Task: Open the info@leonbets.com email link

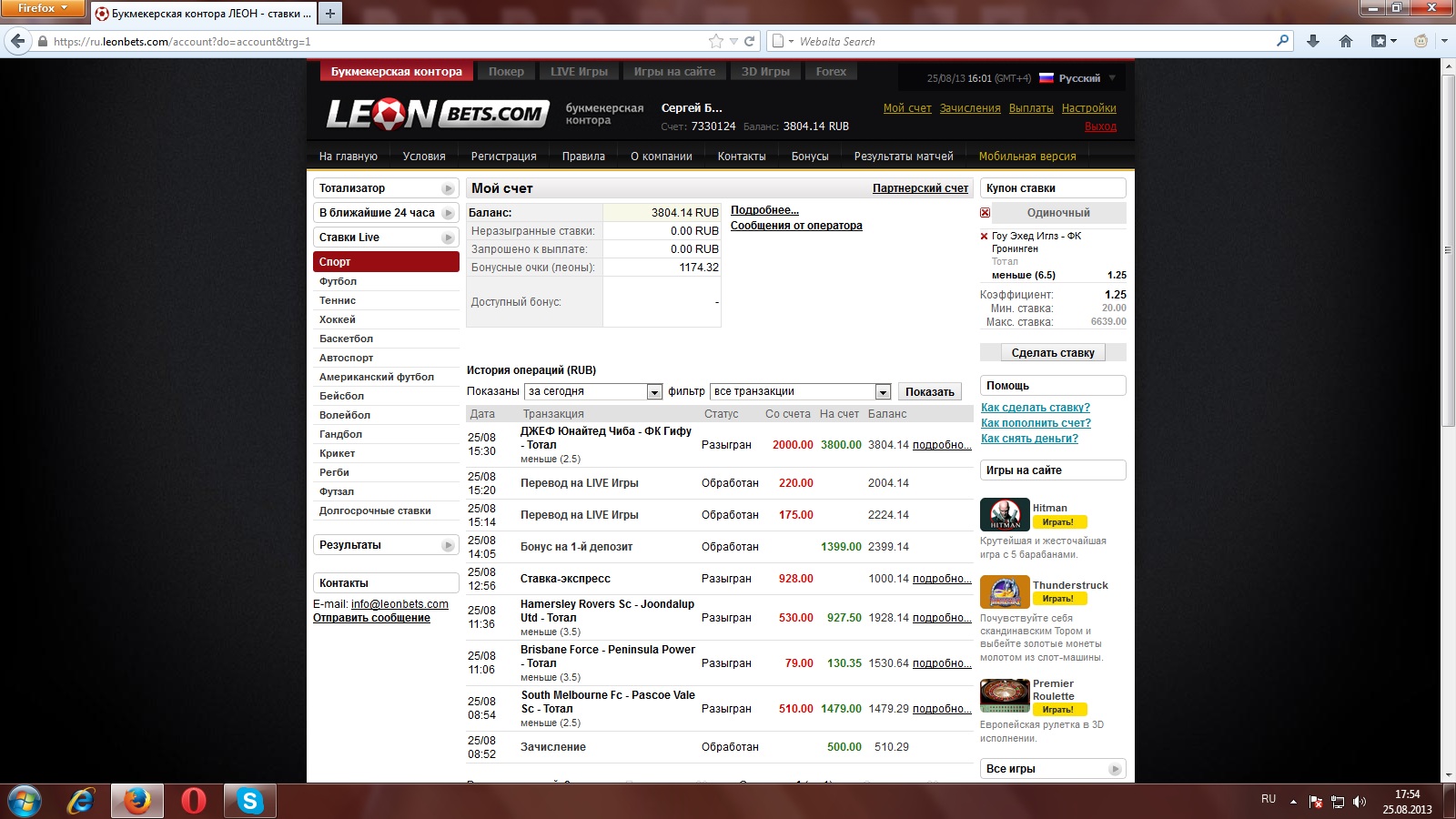Action: [x=399, y=604]
